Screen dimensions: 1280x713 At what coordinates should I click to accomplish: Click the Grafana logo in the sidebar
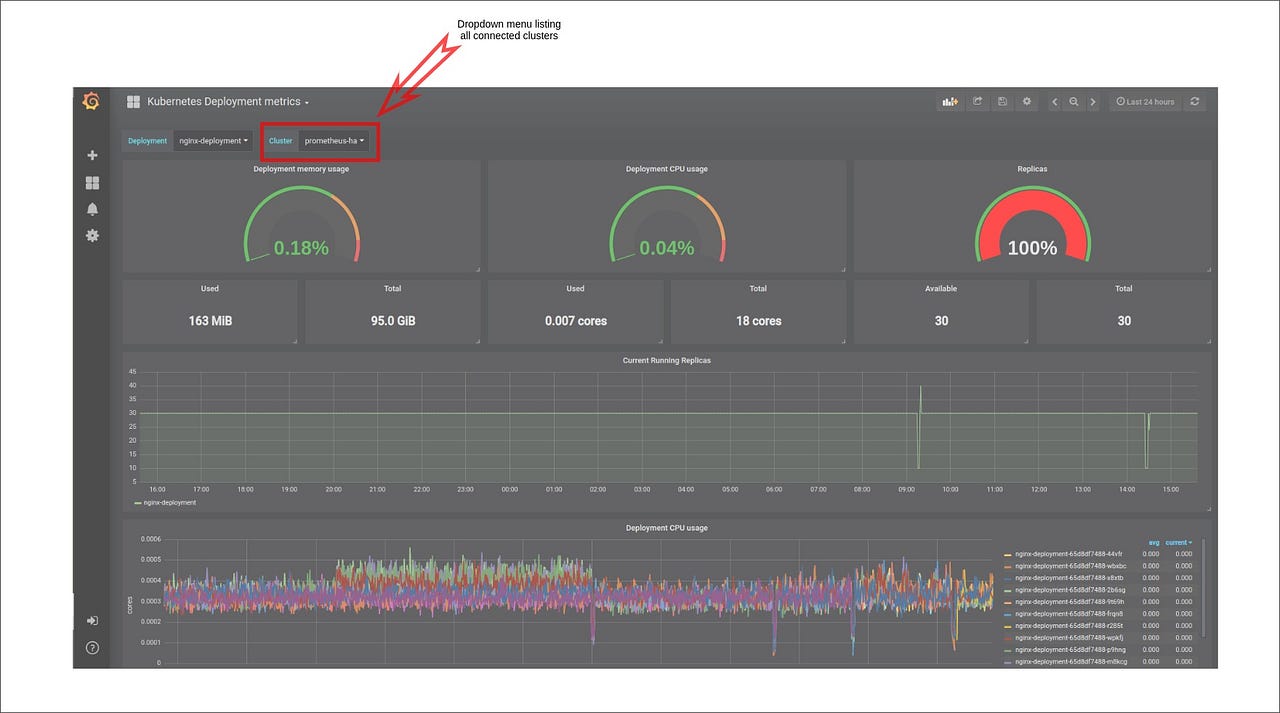91,101
